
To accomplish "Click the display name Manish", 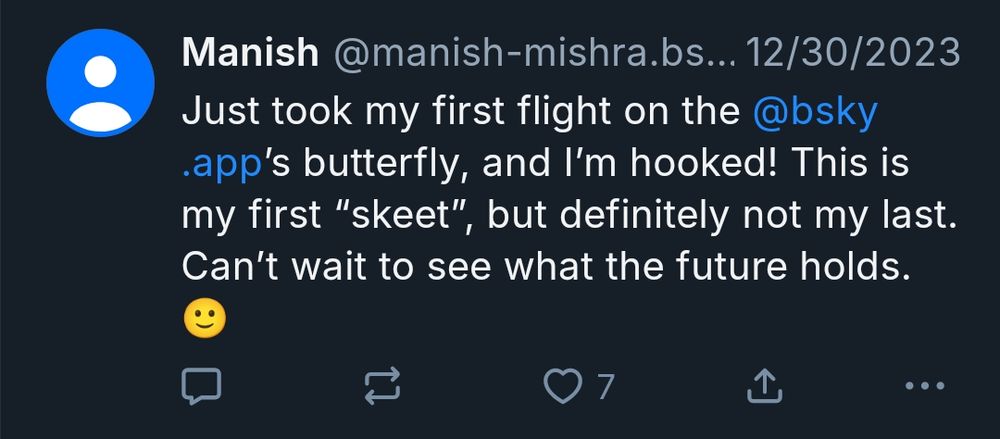I will tap(250, 52).
